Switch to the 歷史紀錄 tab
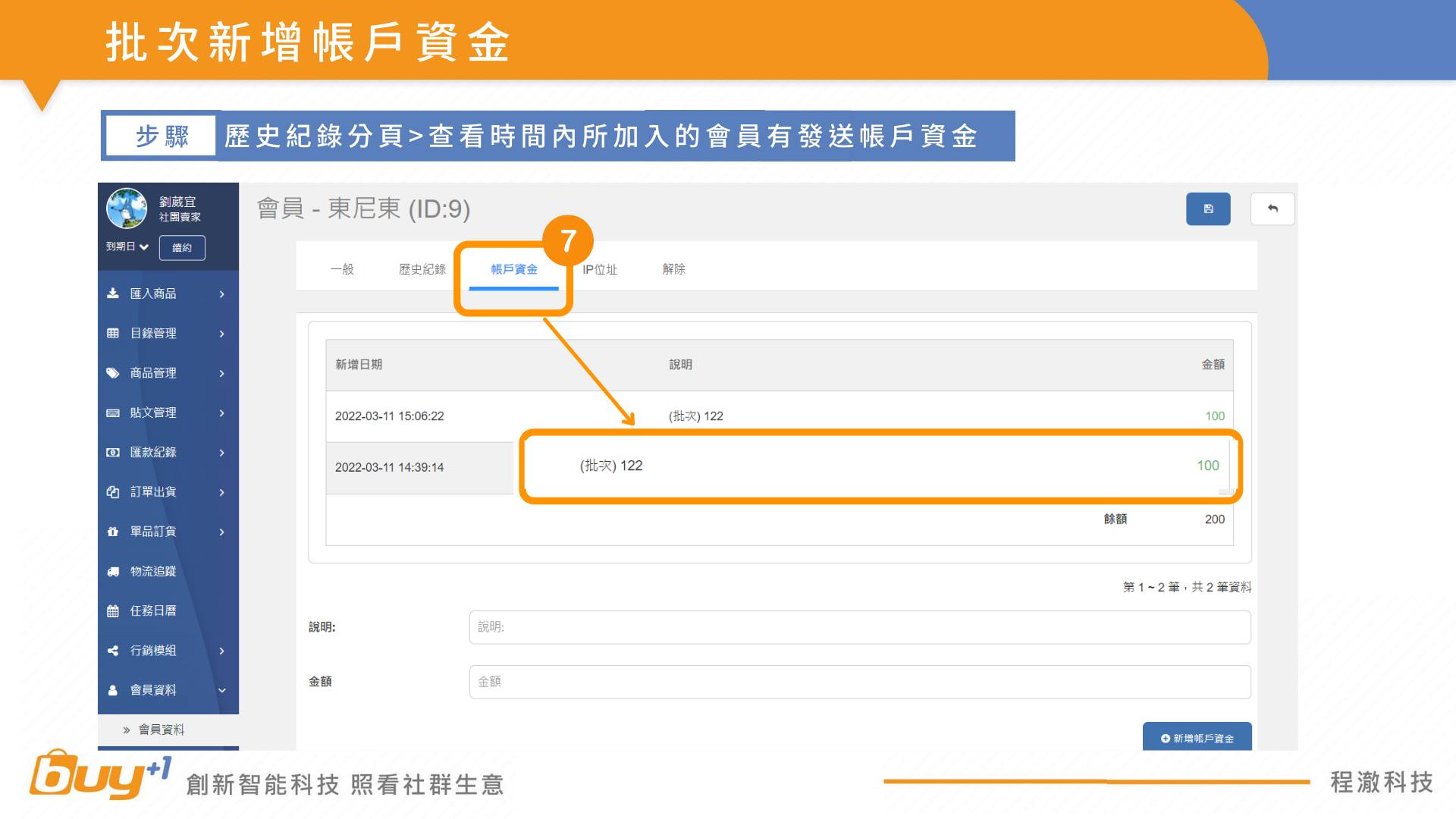Image resolution: width=1456 pixels, height=819 pixels. [x=422, y=269]
